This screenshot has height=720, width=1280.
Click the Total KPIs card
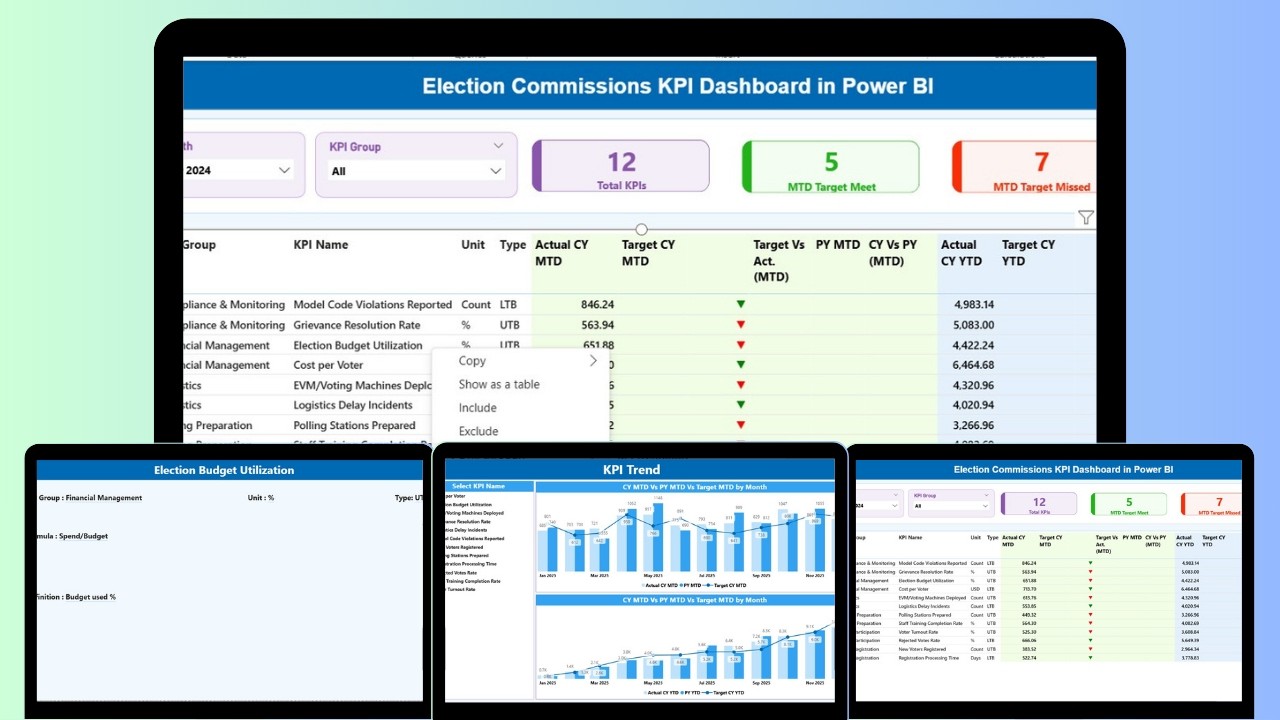[x=621, y=166]
